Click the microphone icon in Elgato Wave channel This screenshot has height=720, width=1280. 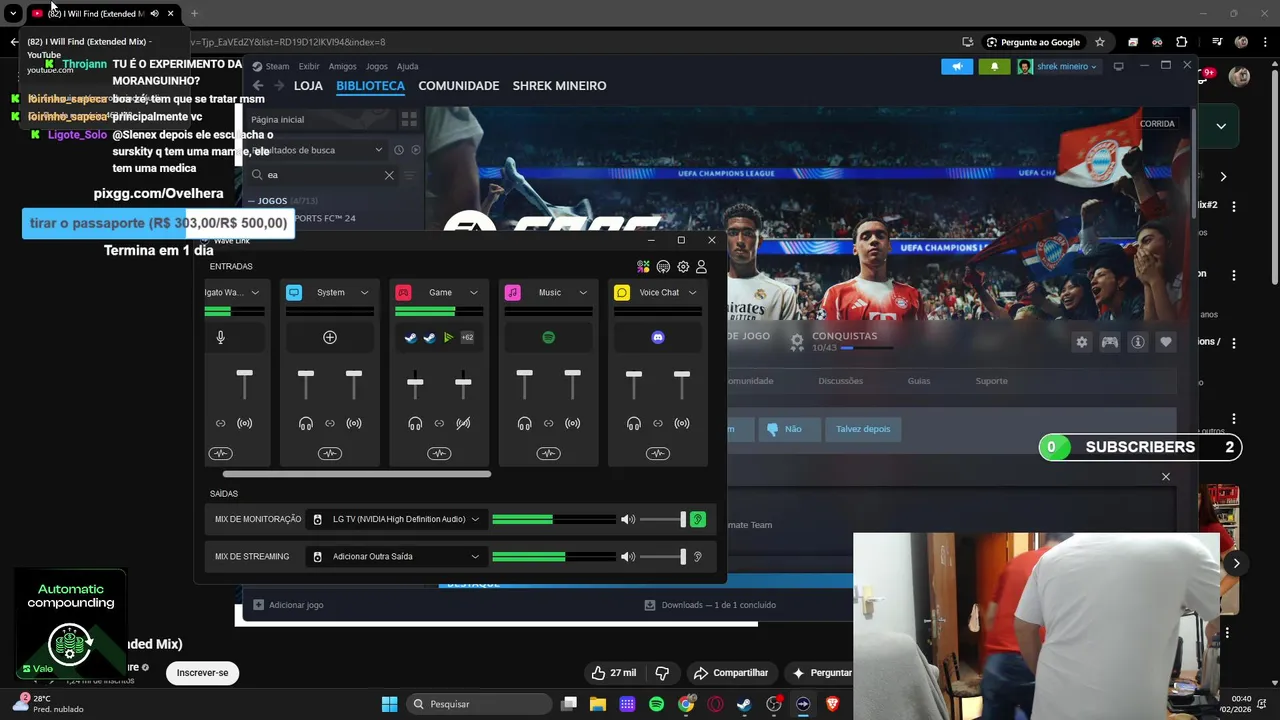[x=221, y=338]
